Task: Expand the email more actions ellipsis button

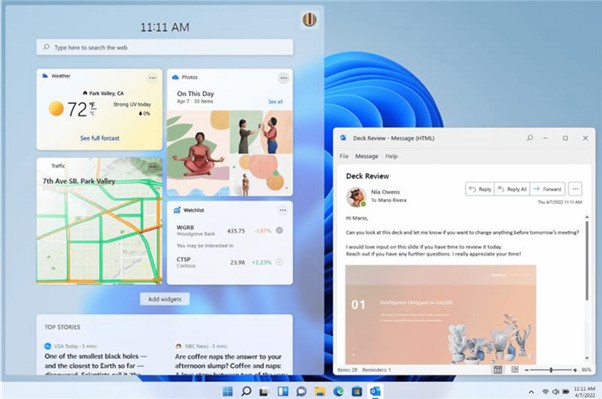Action: click(575, 189)
